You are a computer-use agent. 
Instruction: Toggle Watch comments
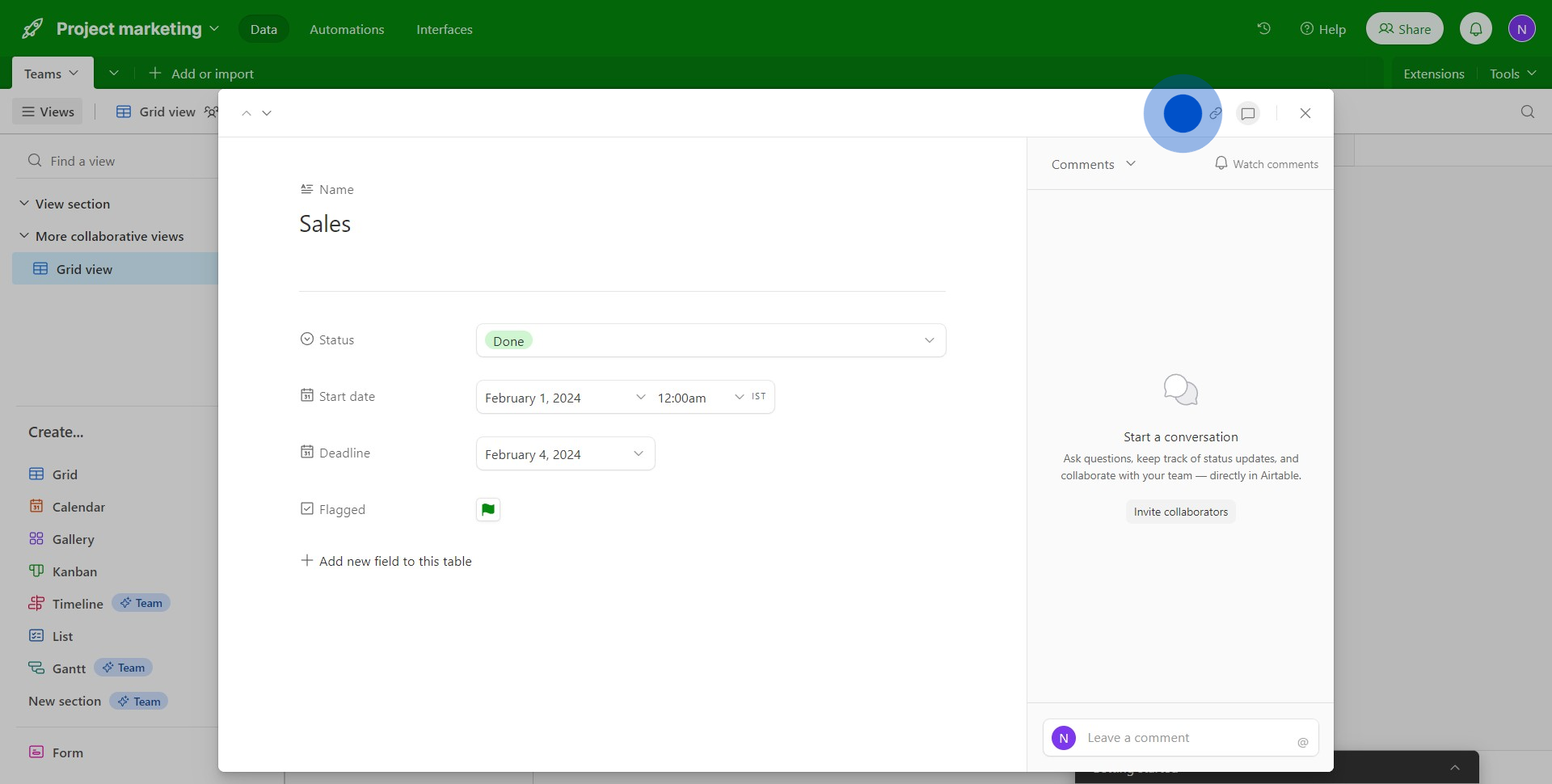click(x=1266, y=164)
